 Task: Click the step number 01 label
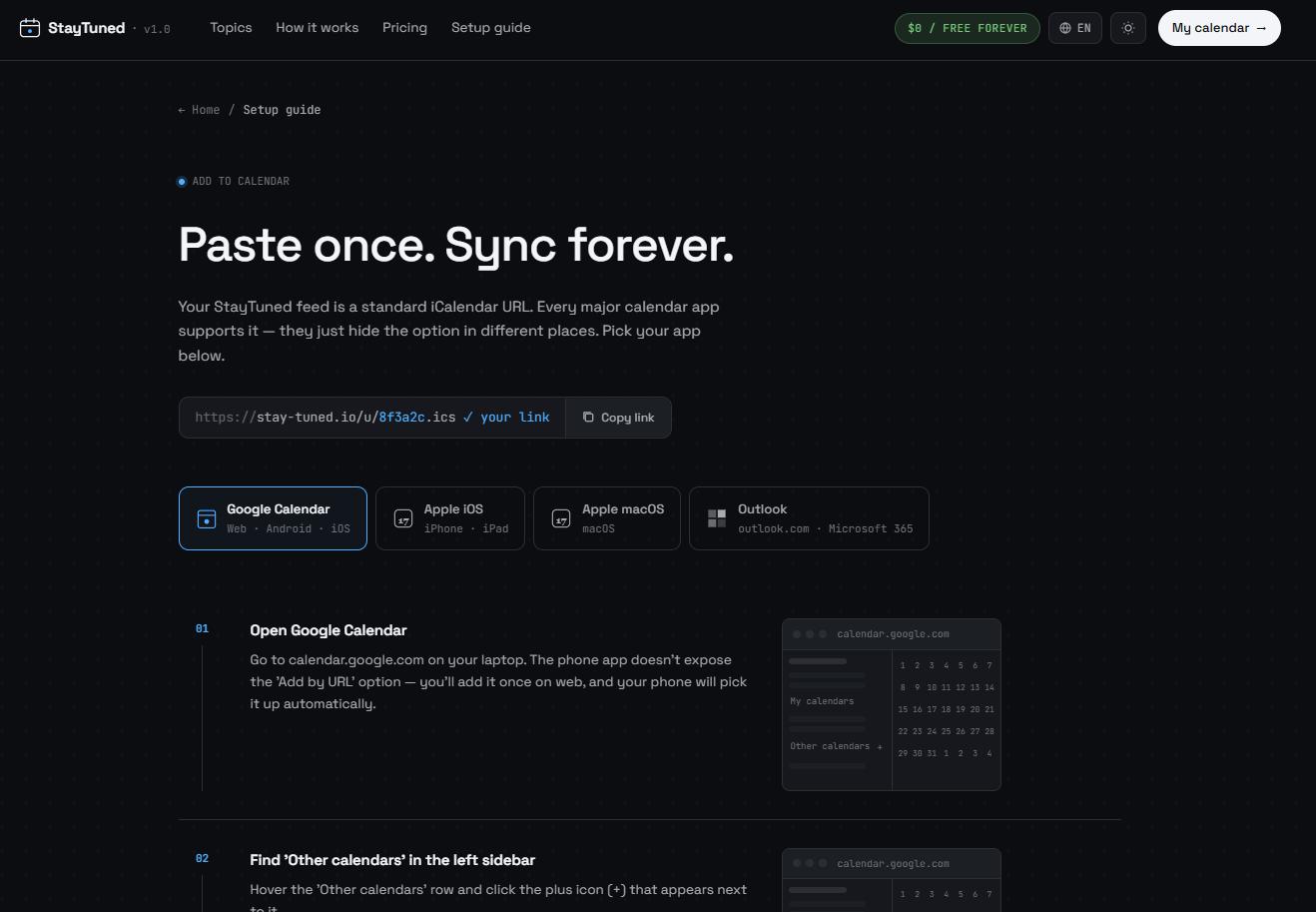[202, 629]
